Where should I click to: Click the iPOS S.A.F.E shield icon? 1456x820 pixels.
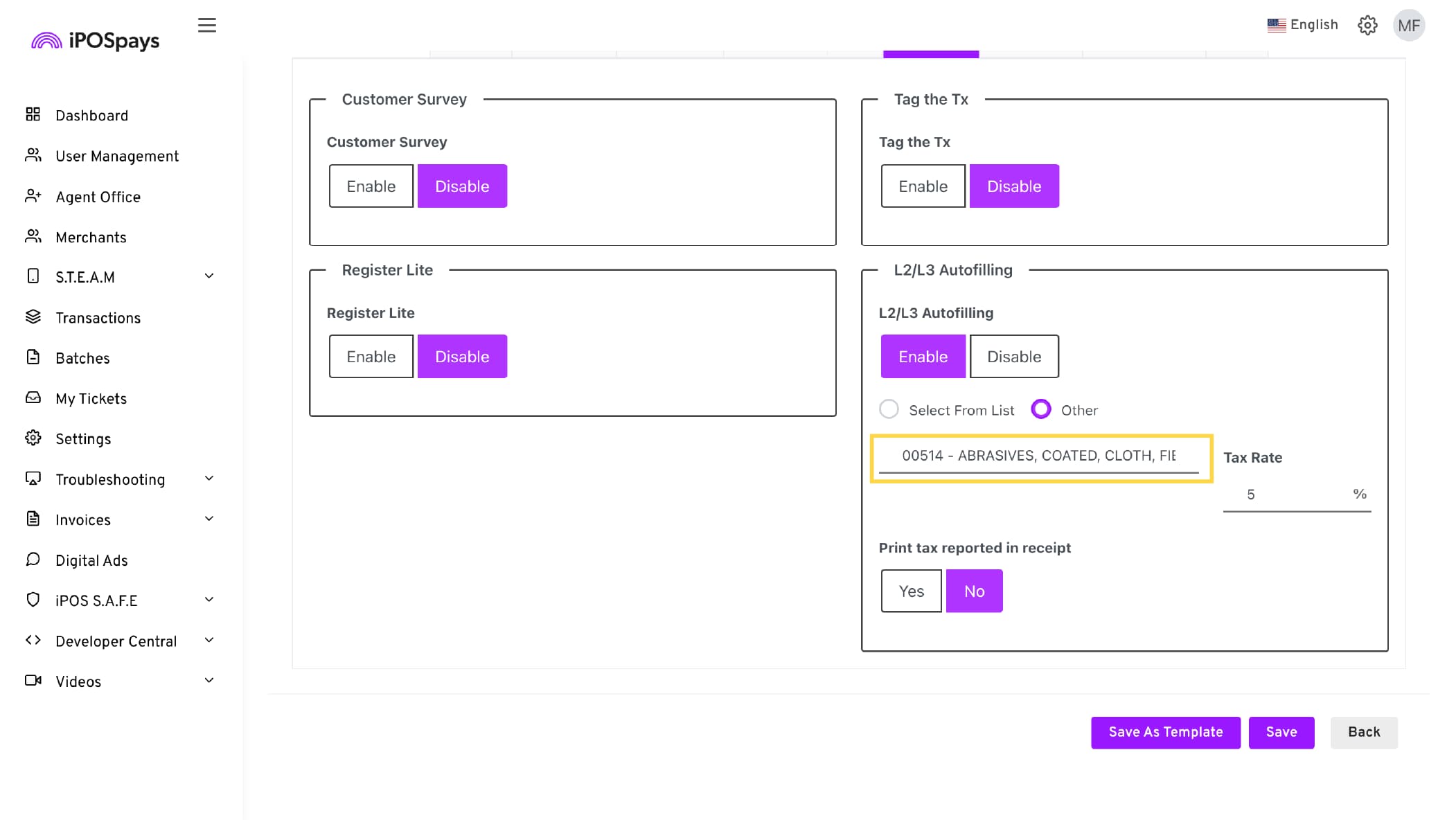(x=33, y=600)
